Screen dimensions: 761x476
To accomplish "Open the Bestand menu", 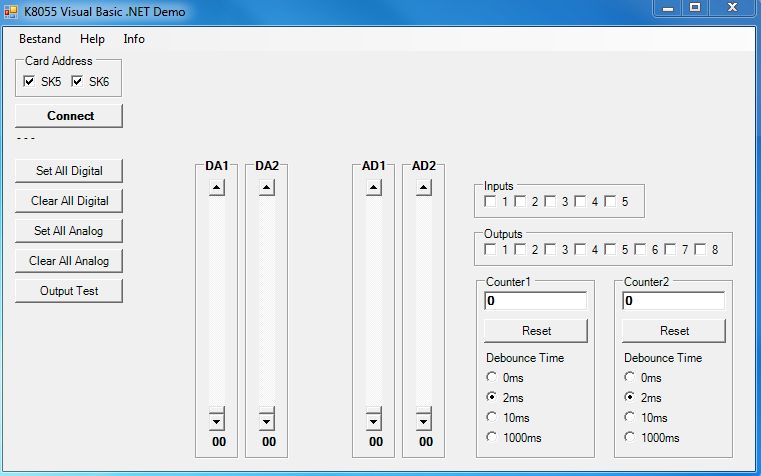I will (40, 39).
